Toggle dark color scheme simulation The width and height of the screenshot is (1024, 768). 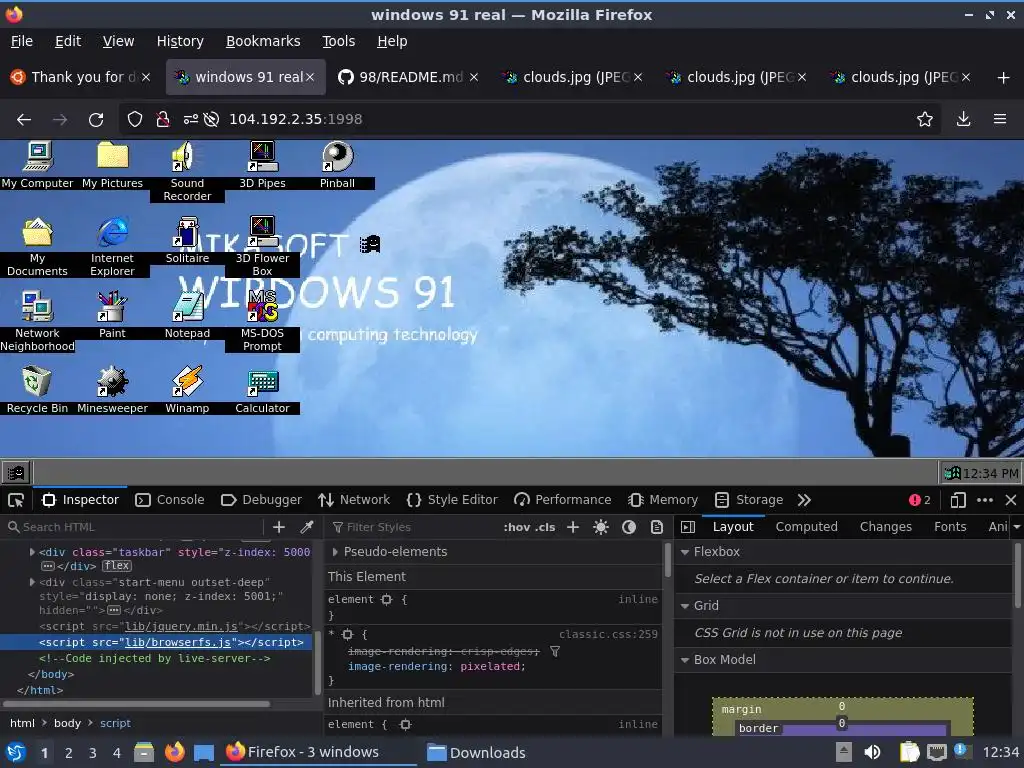coord(629,527)
